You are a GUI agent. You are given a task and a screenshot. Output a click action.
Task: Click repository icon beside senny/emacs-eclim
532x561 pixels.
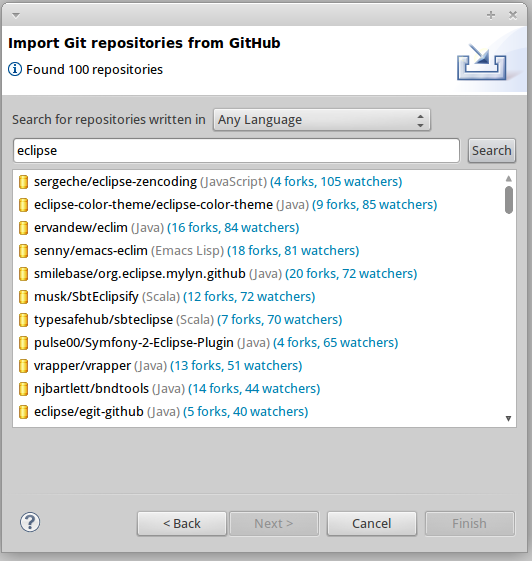point(23,251)
